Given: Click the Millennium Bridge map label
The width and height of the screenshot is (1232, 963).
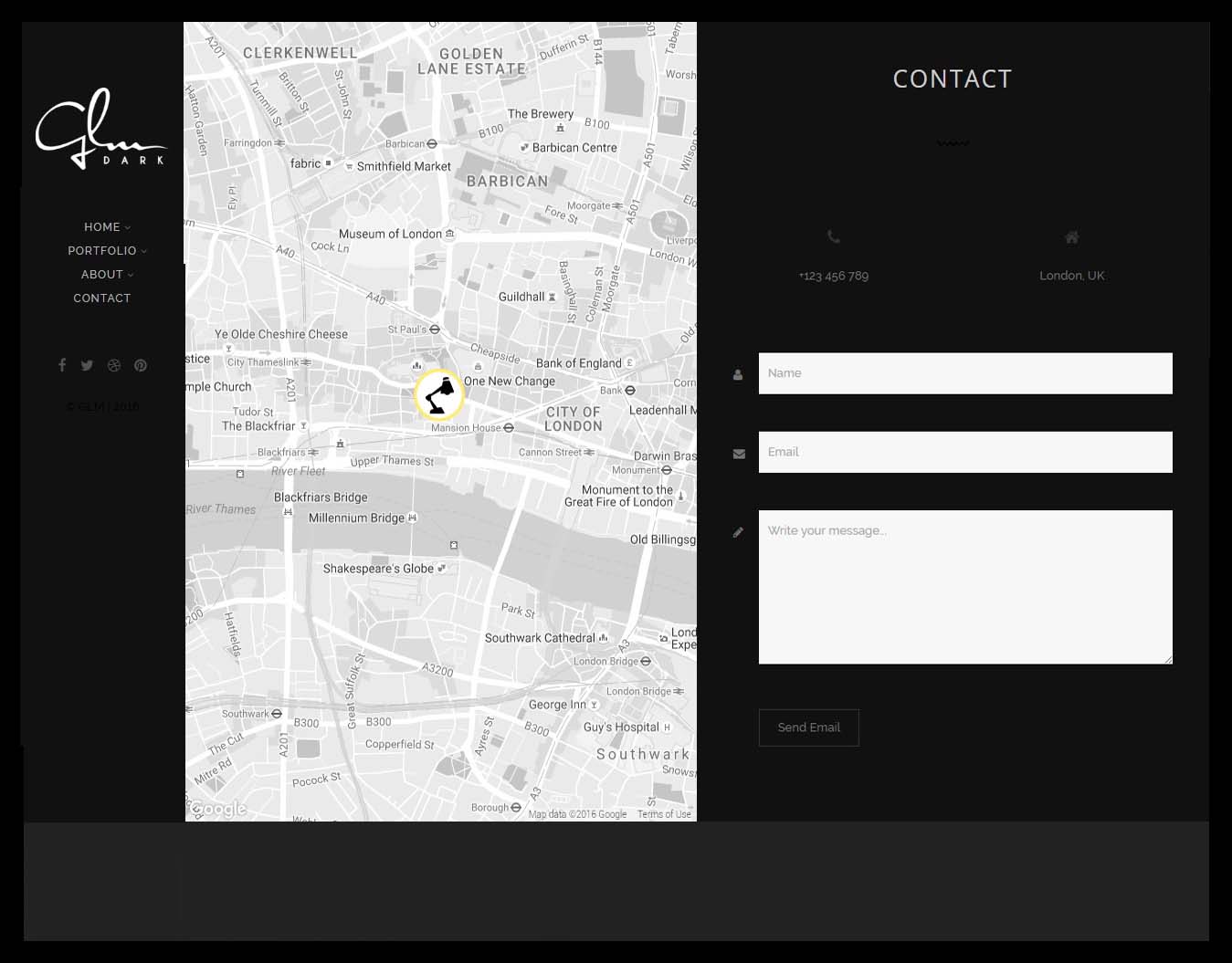Looking at the screenshot, I should coord(356,518).
